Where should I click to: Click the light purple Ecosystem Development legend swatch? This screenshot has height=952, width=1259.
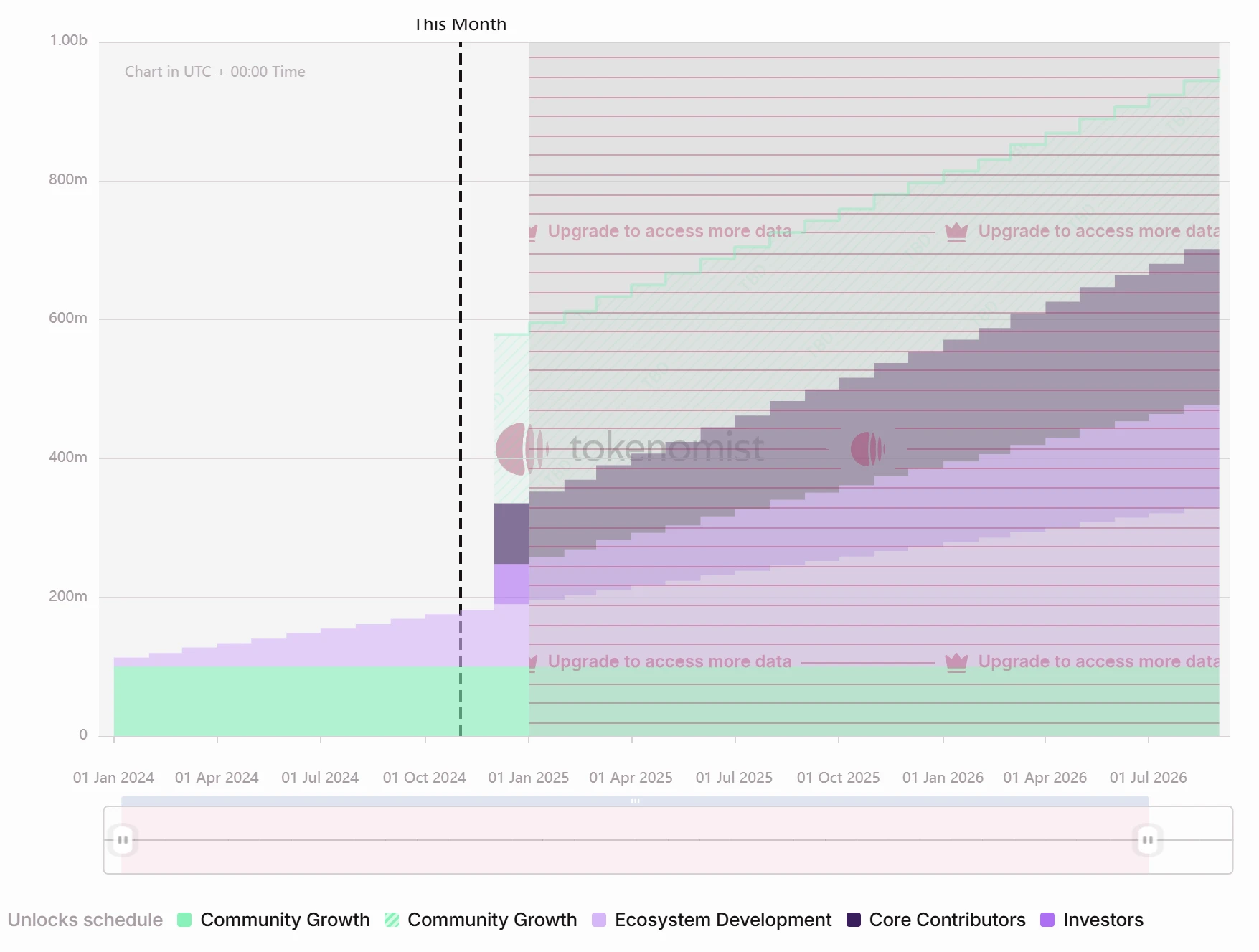(599, 920)
